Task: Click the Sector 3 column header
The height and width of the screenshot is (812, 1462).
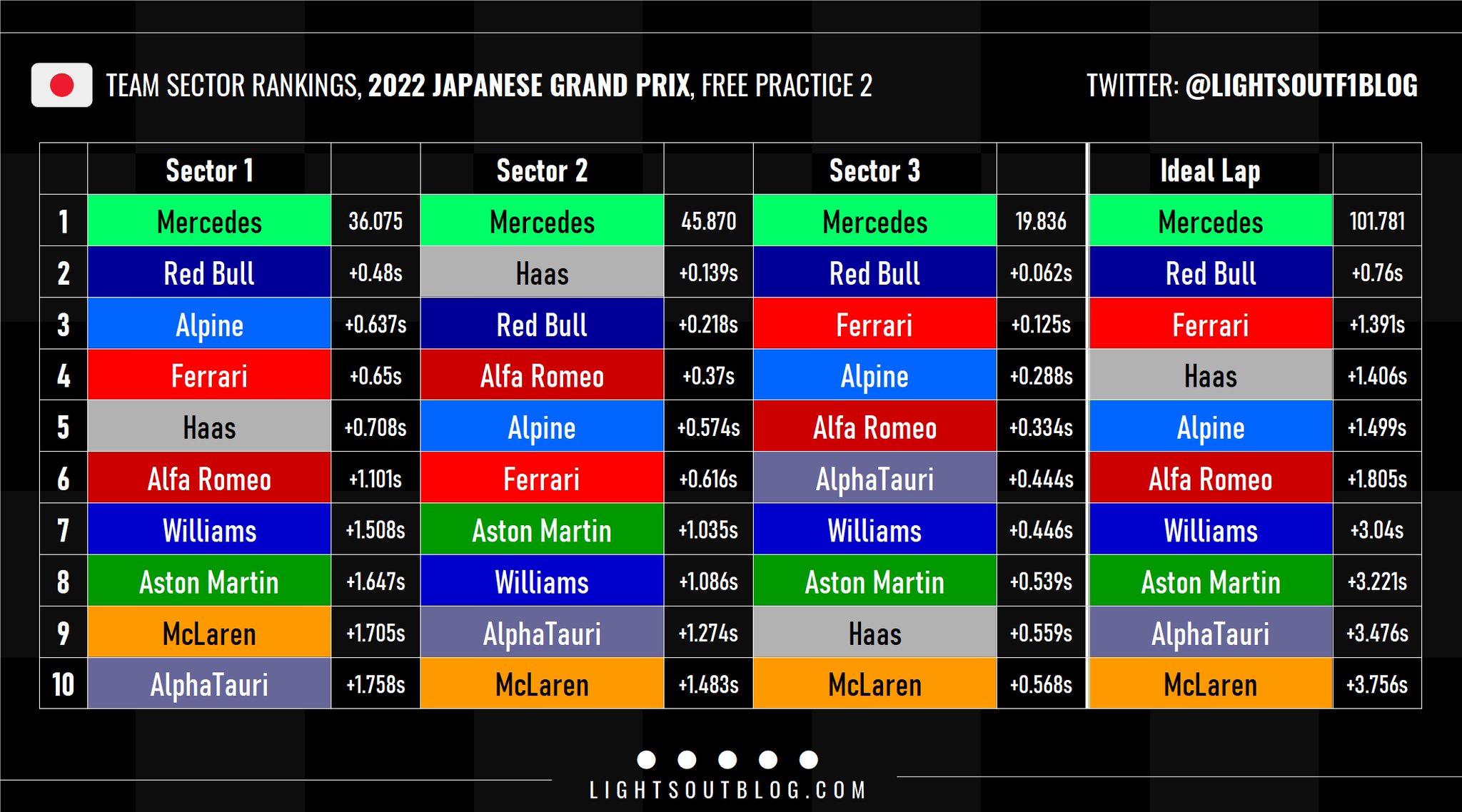Action: 874,171
